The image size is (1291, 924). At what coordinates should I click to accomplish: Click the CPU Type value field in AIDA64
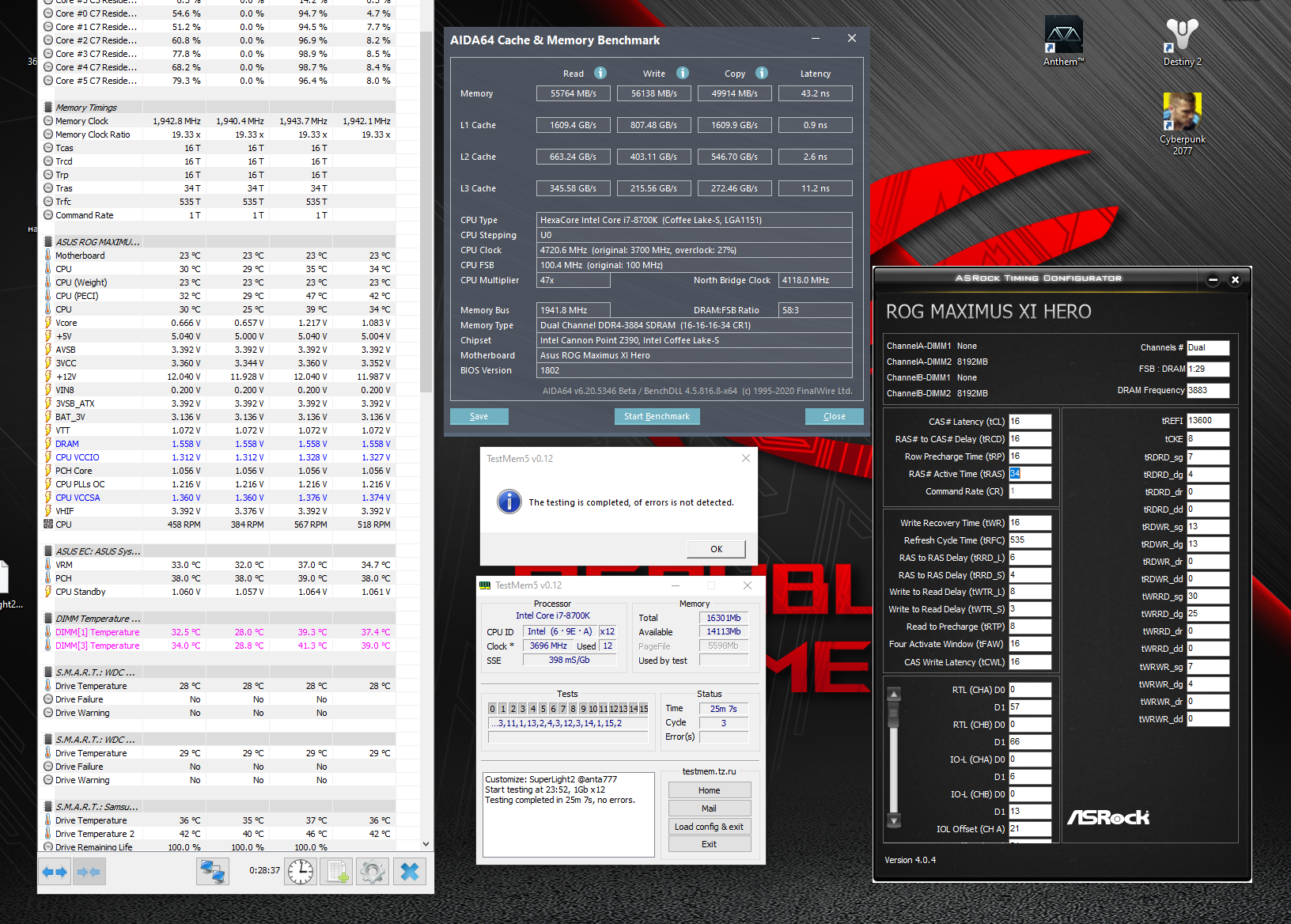[x=695, y=220]
